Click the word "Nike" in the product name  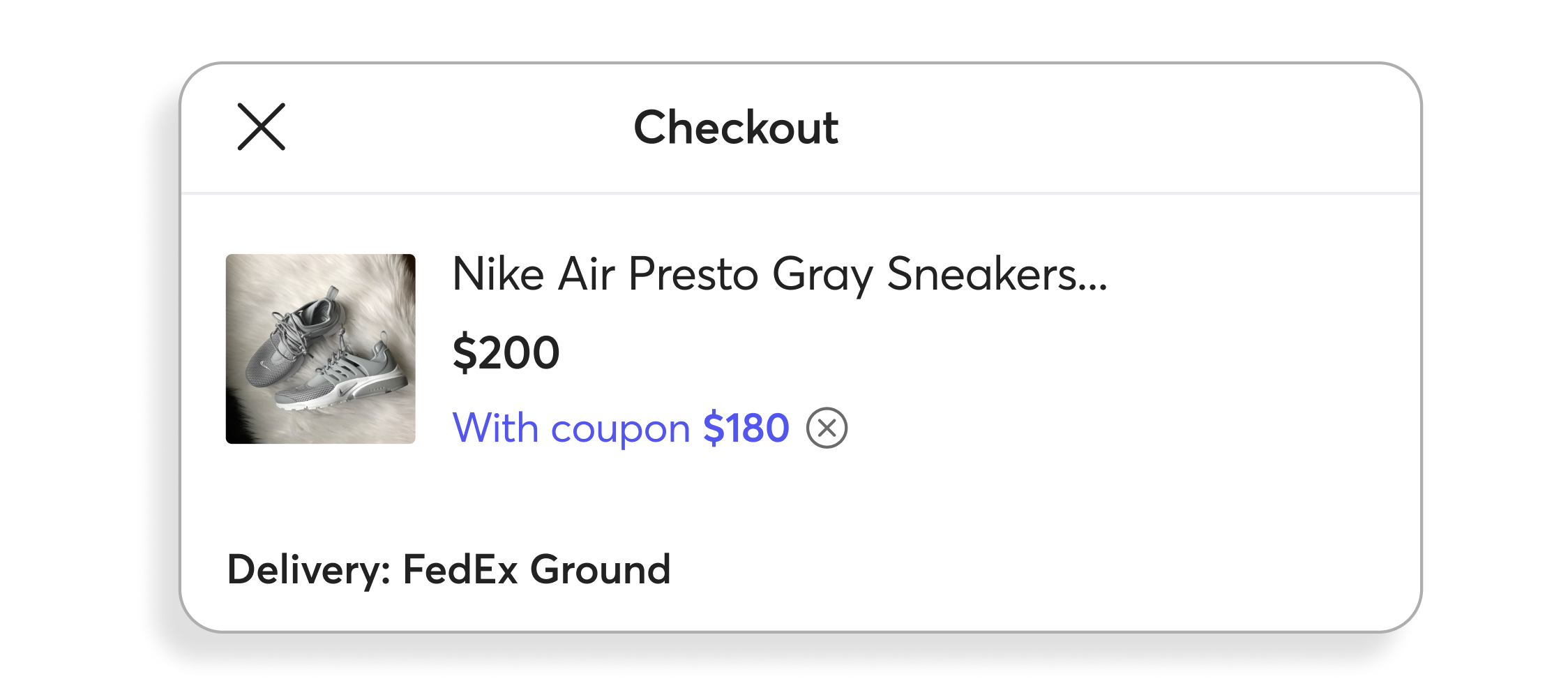(498, 274)
